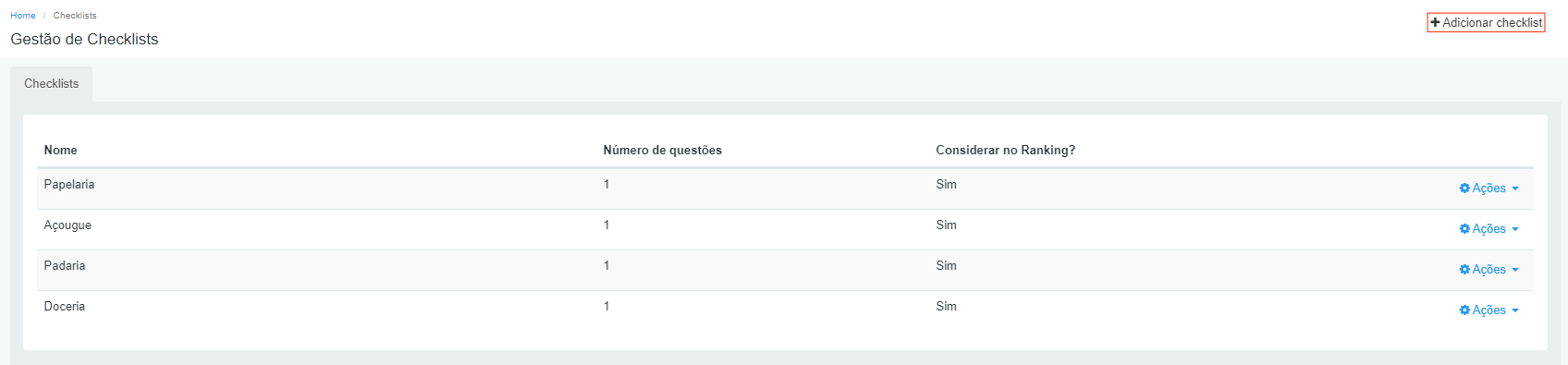Select the Padaria checklist name

65,265
